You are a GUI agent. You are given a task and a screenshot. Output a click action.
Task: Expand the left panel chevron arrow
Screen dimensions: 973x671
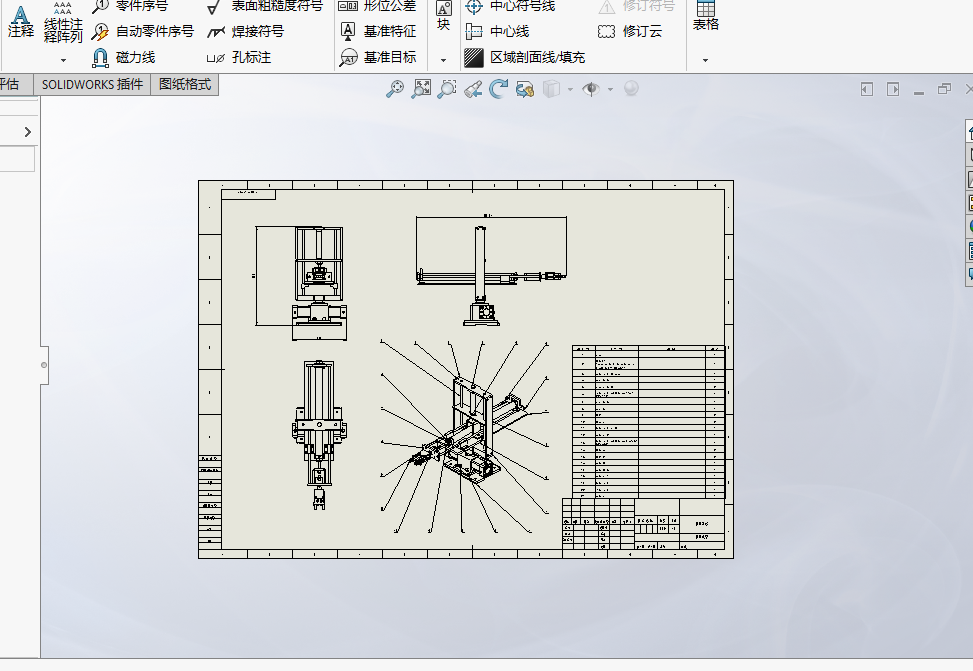tap(27, 132)
